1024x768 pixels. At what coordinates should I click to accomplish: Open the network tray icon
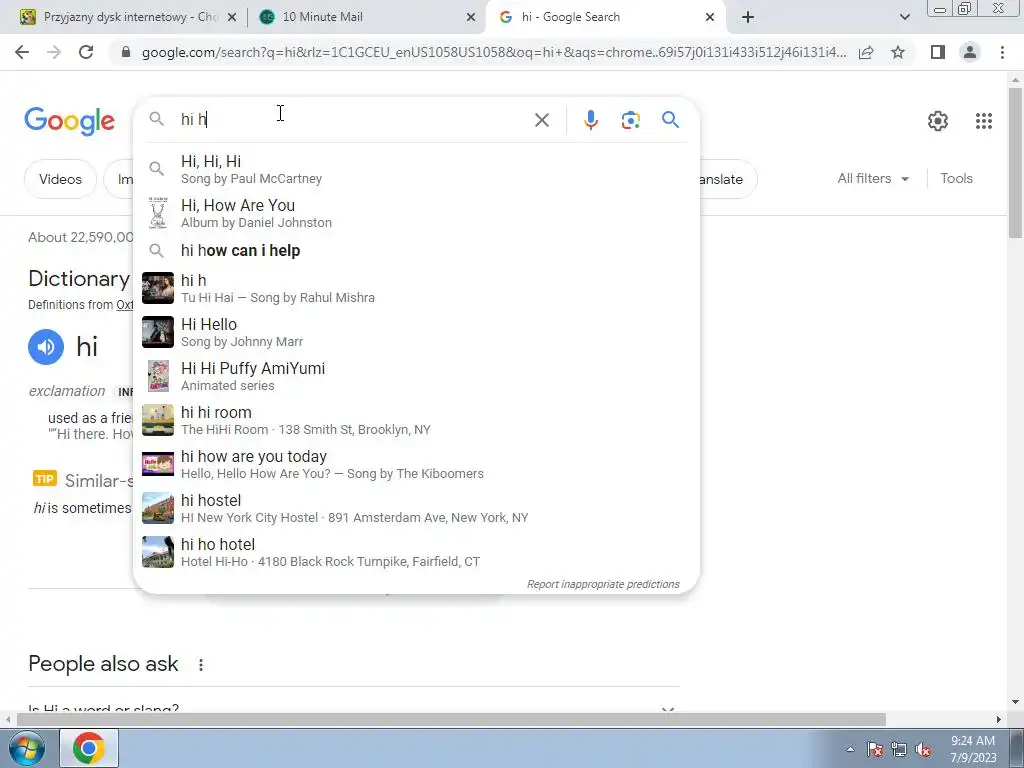[x=899, y=750]
